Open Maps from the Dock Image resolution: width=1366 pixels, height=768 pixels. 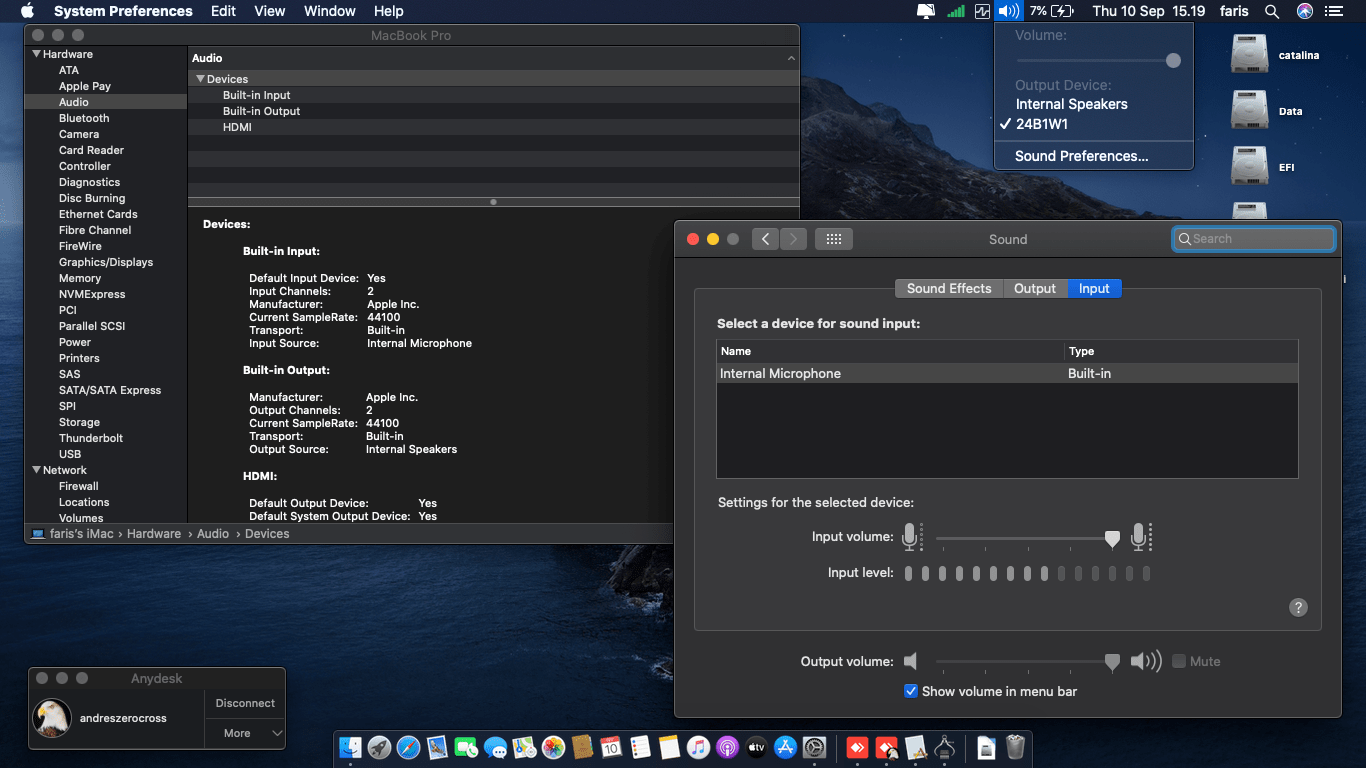coord(524,747)
